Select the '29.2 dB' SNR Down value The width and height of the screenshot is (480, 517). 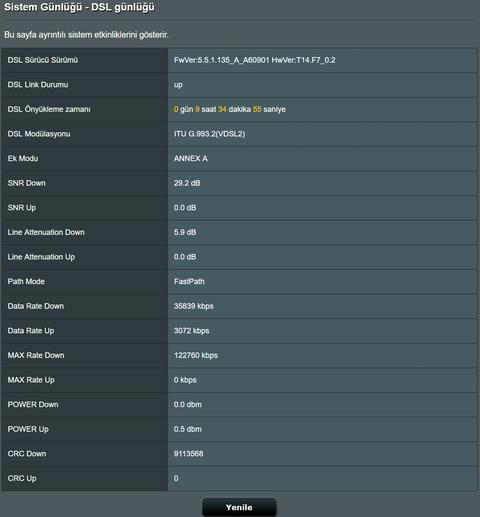click(x=187, y=183)
